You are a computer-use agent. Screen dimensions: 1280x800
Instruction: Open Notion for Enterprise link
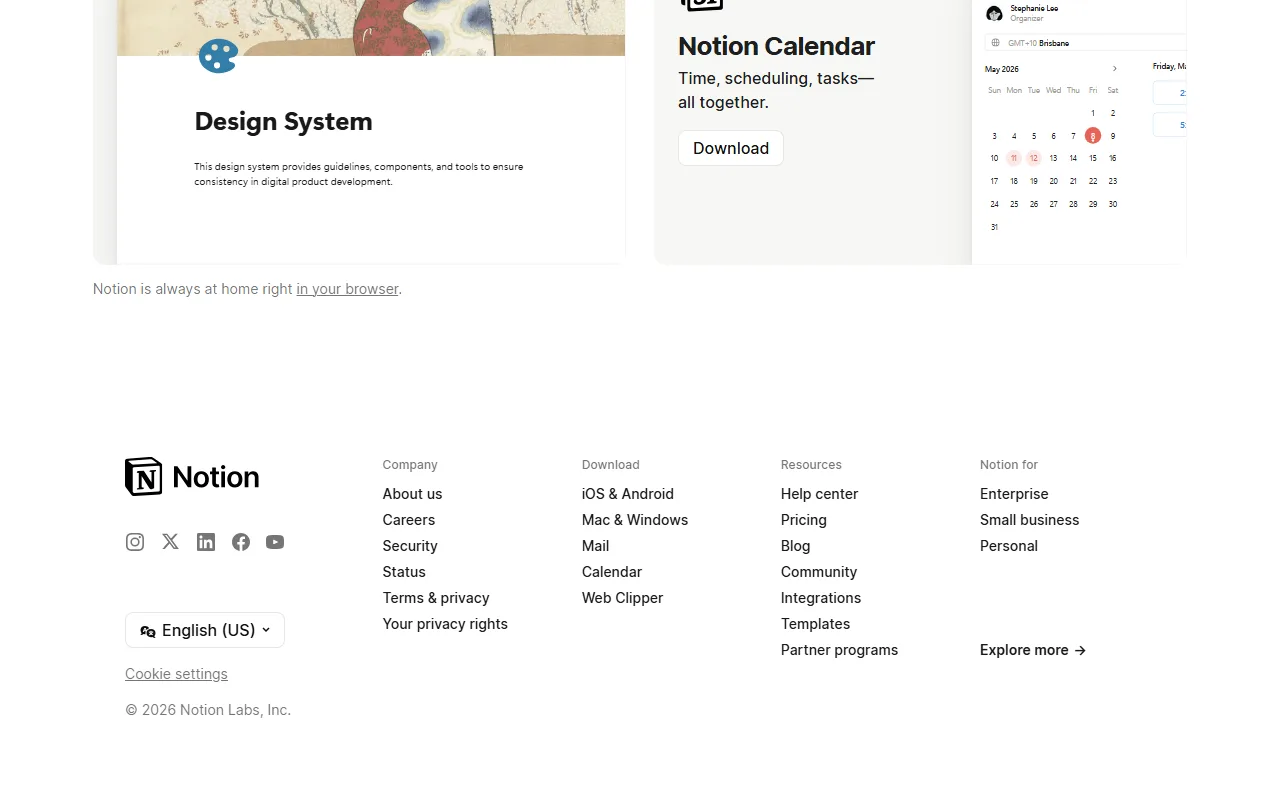pyautogui.click(x=1014, y=494)
